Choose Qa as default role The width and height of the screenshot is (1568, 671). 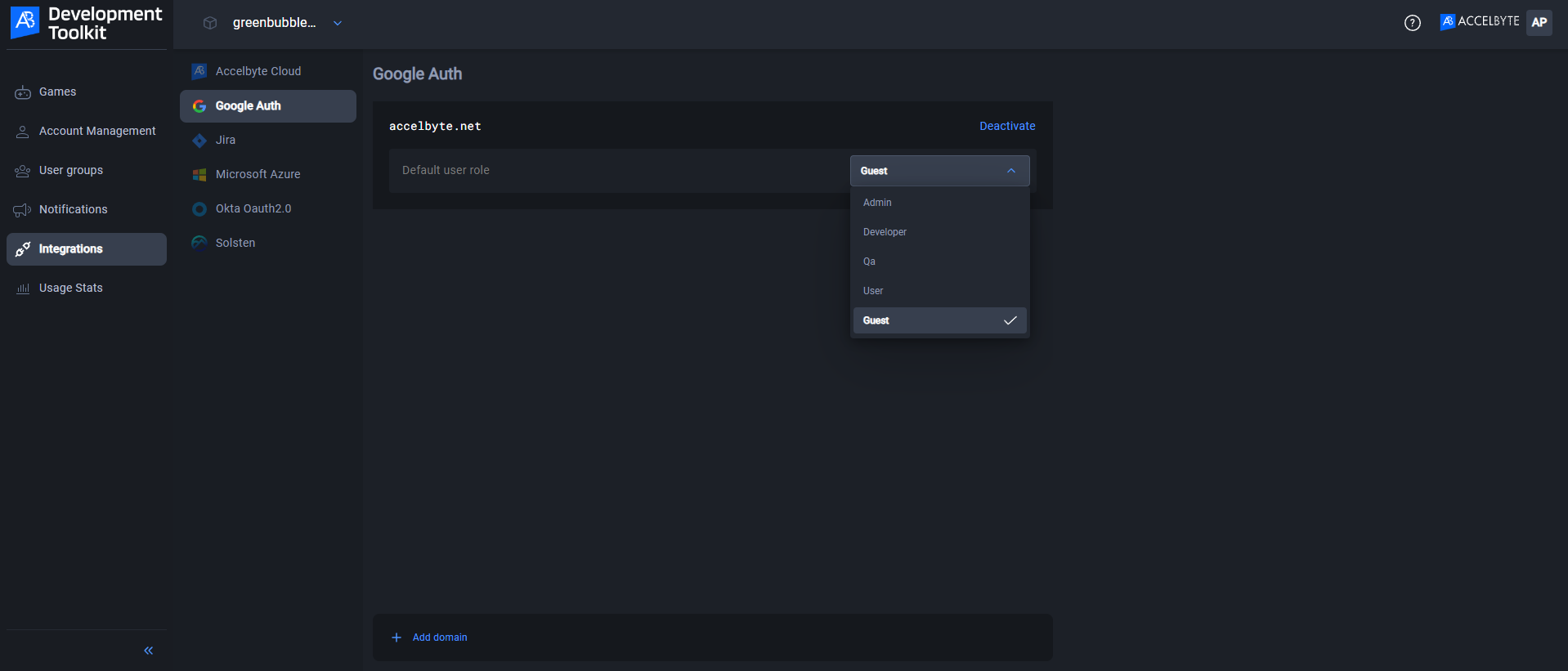click(x=939, y=262)
